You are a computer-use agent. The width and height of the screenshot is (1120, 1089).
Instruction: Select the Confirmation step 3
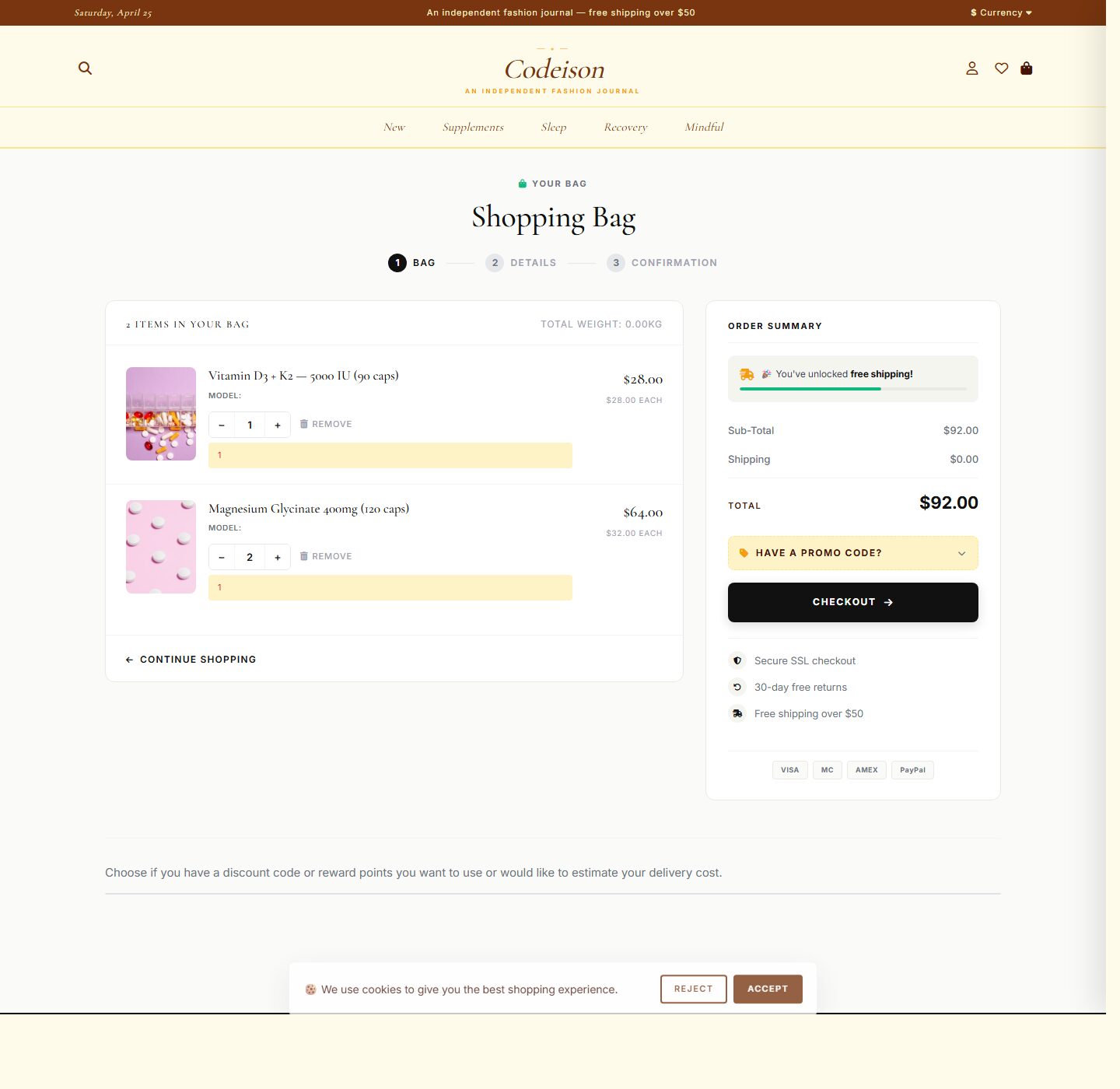point(662,263)
